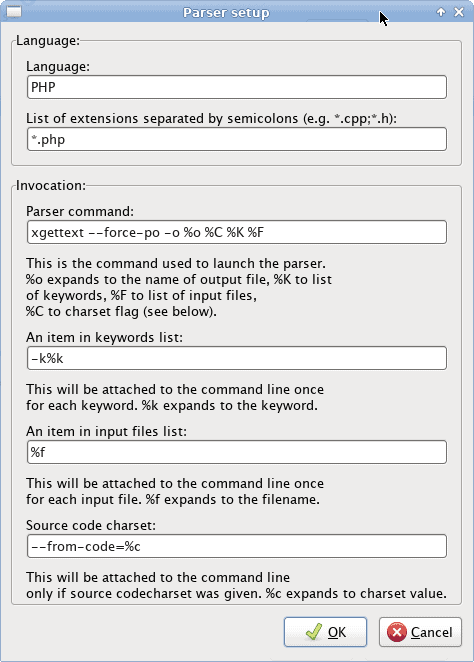Click the 'An item in input files list' label
474x662 pixels.
[106, 431]
